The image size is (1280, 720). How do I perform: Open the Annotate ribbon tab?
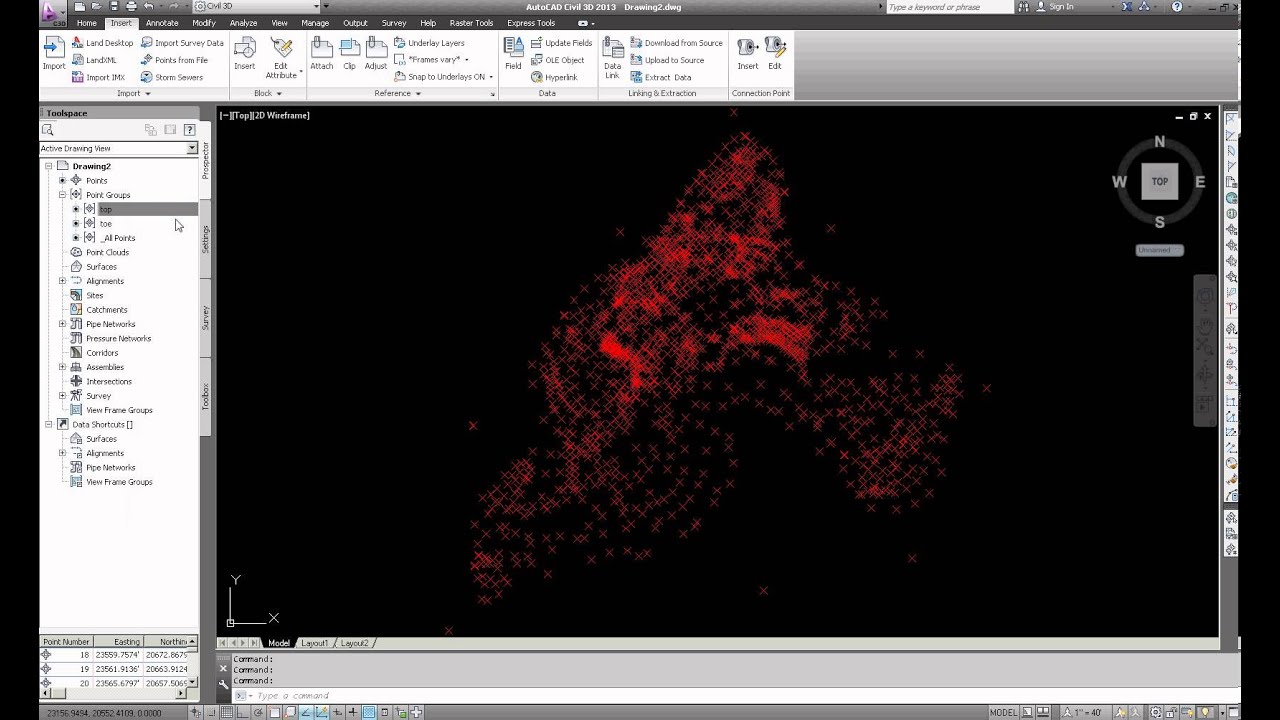(x=162, y=23)
